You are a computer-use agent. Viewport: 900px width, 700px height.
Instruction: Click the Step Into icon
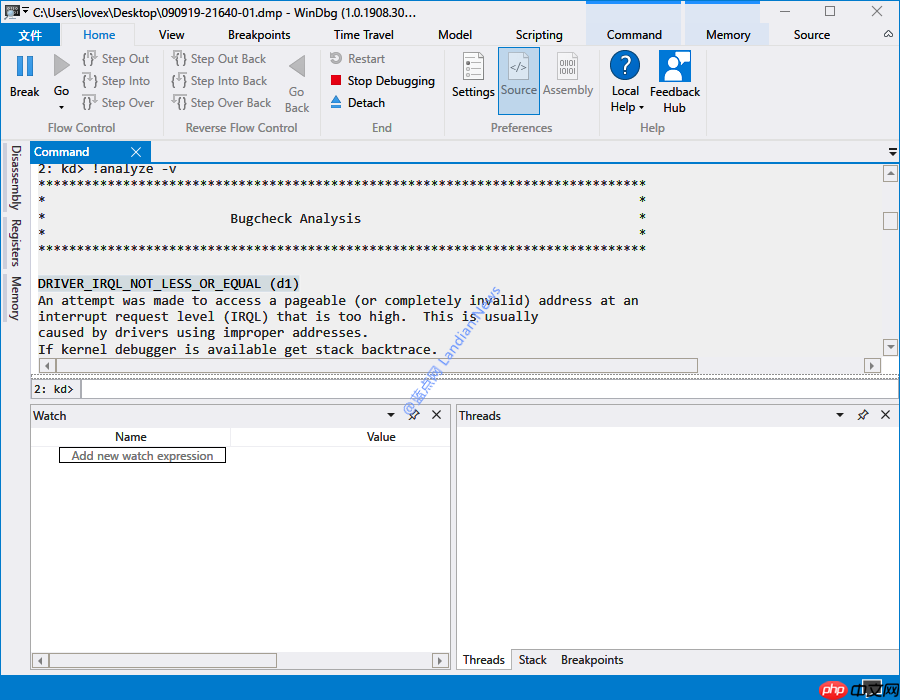(90, 81)
